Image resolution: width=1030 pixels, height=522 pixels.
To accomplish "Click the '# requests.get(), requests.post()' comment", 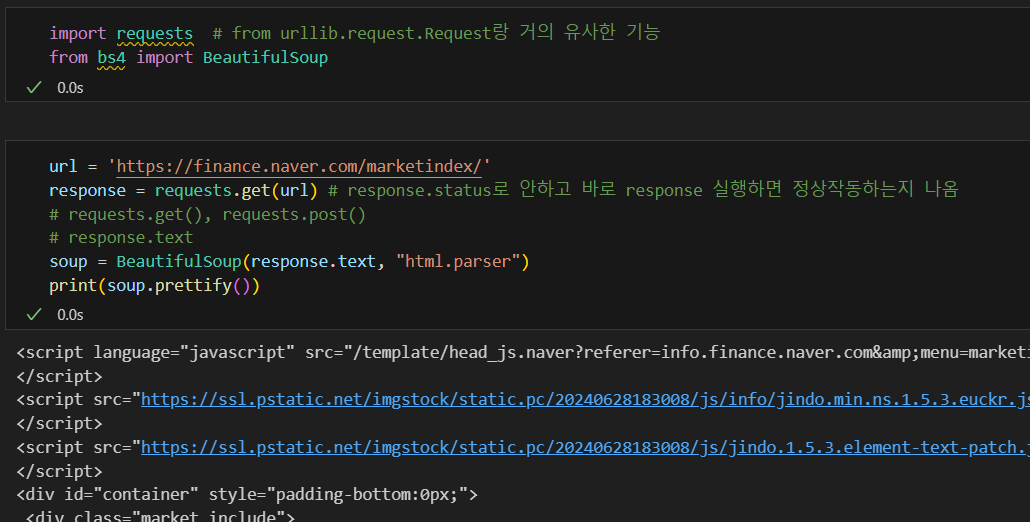I will pyautogui.click(x=208, y=215).
